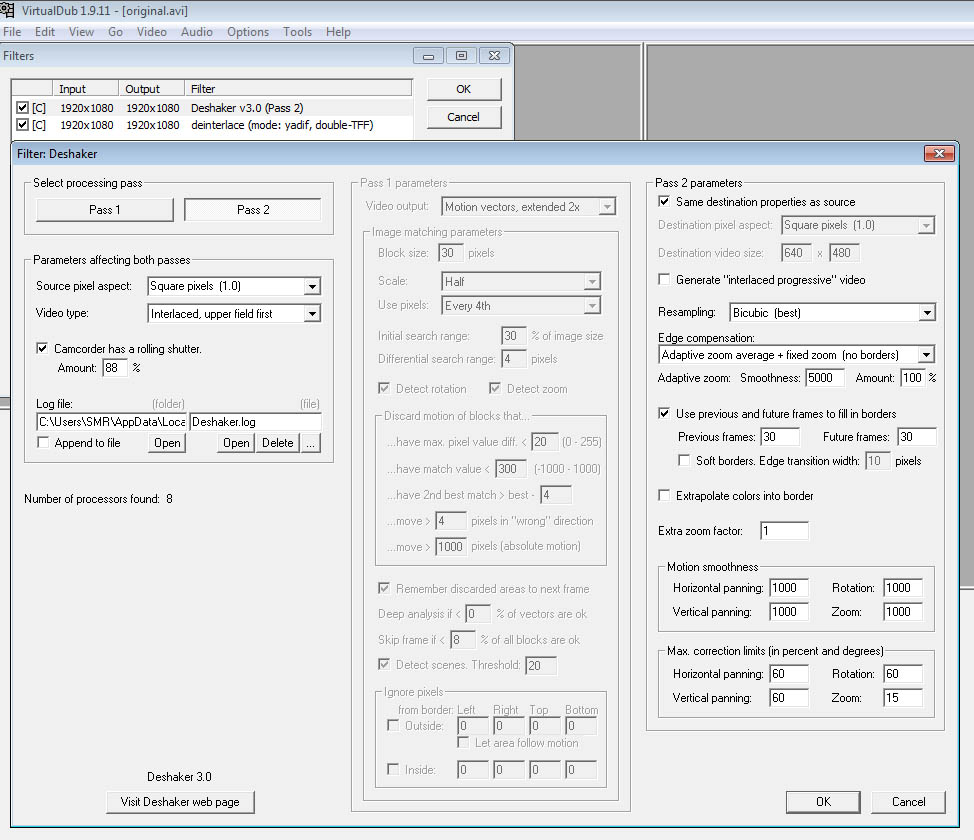
Task: Open the Edit menu
Action: (45, 32)
